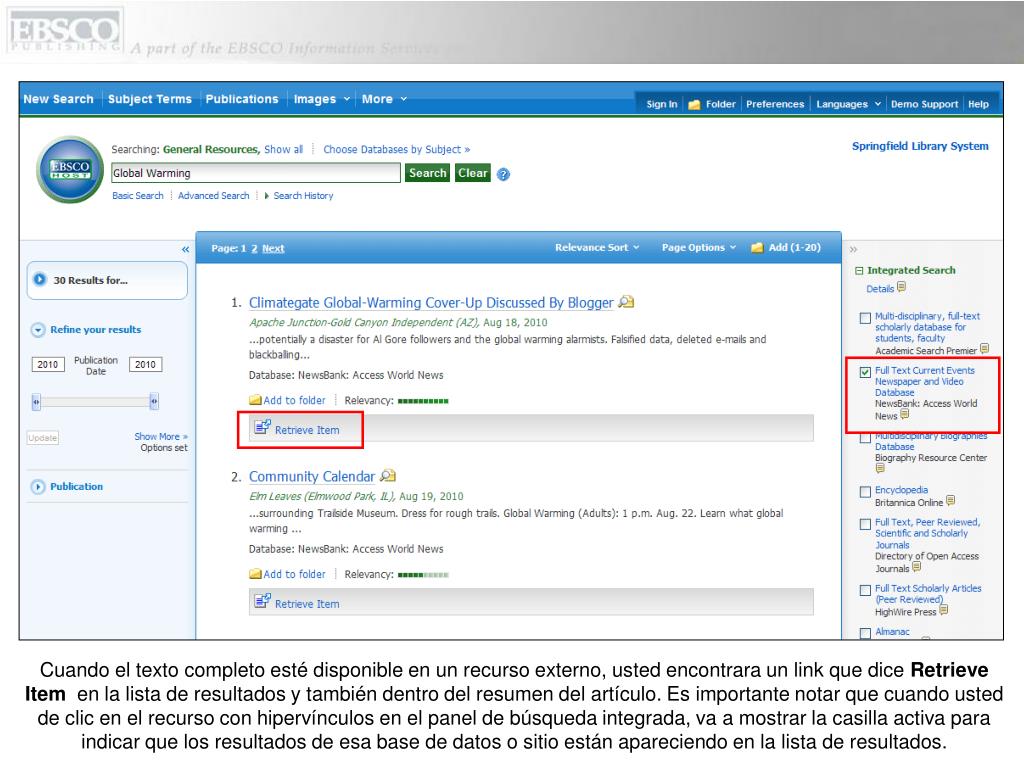Open the Relevance Sort dropdown

click(597, 248)
